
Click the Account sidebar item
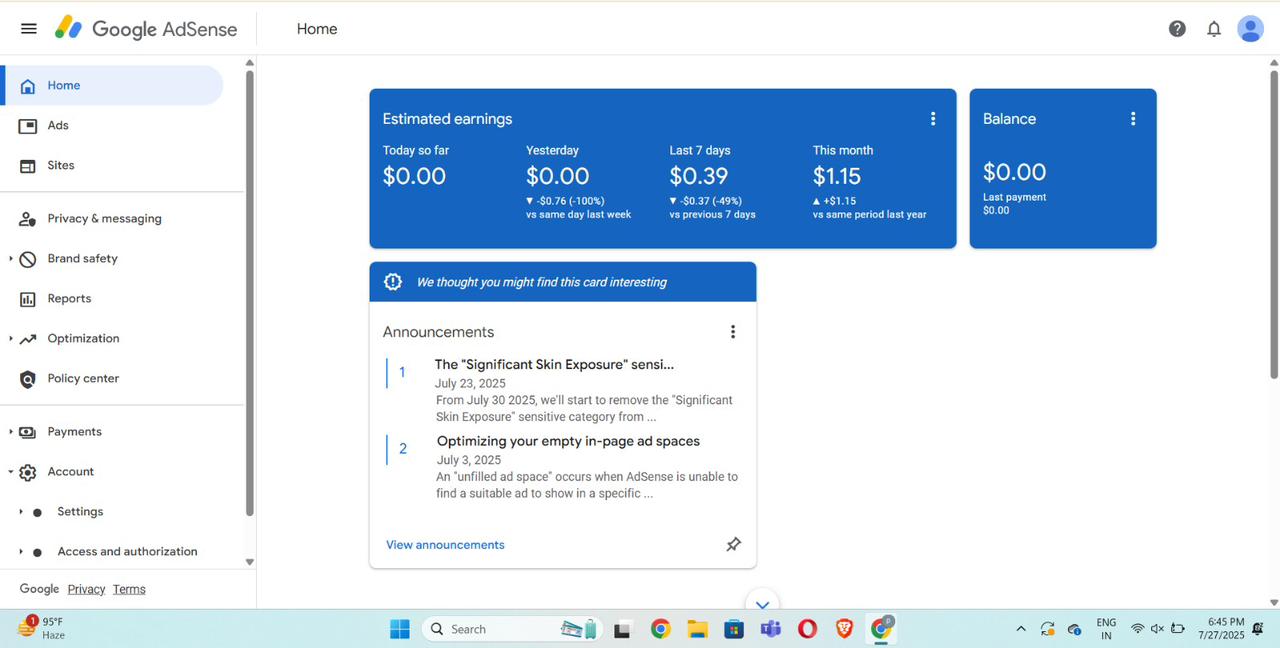click(70, 471)
